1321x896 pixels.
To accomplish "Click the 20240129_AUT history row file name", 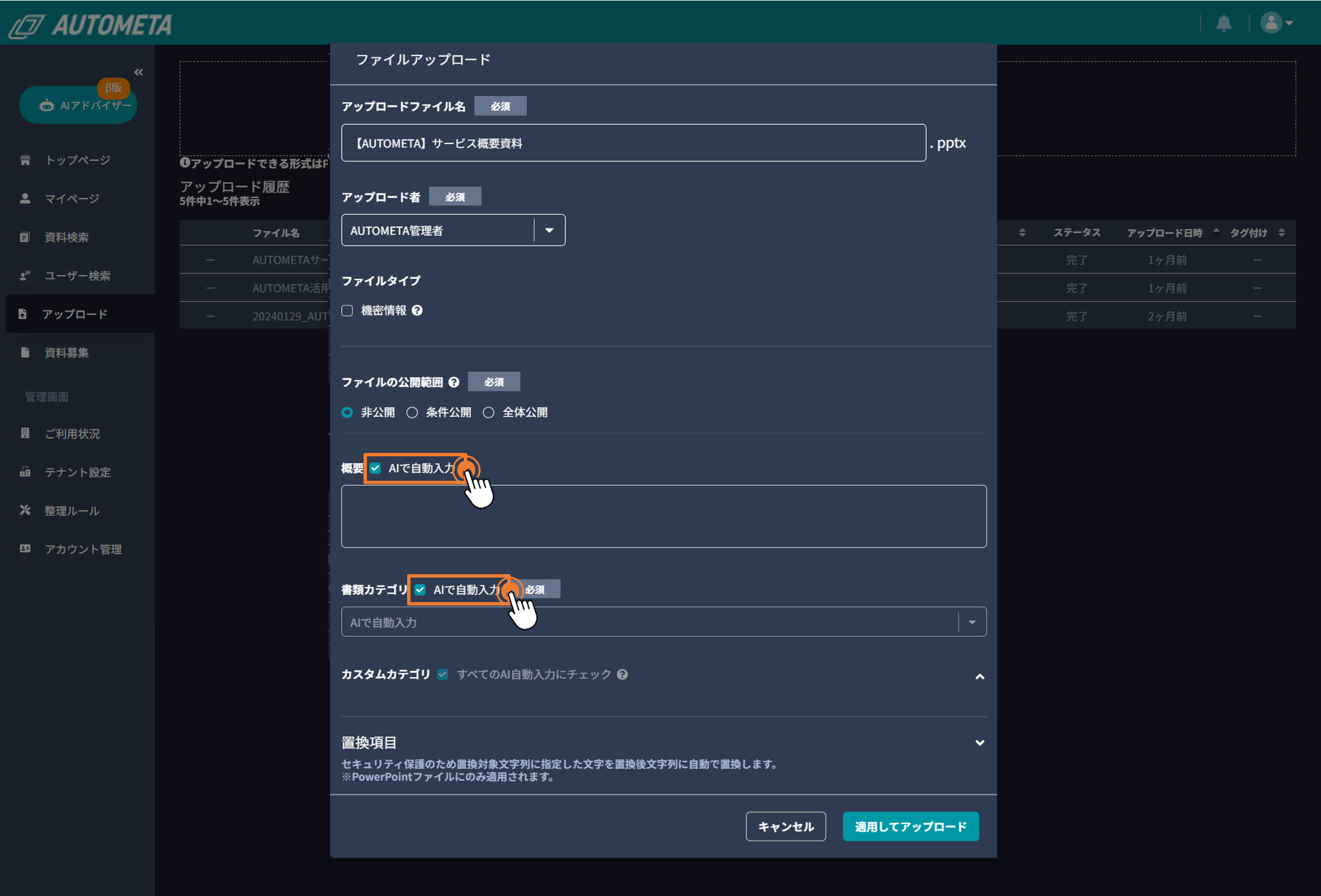I will [290, 316].
